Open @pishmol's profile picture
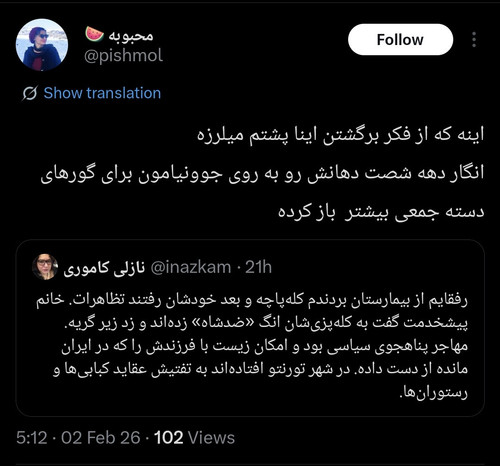 pyautogui.click(x=42, y=45)
